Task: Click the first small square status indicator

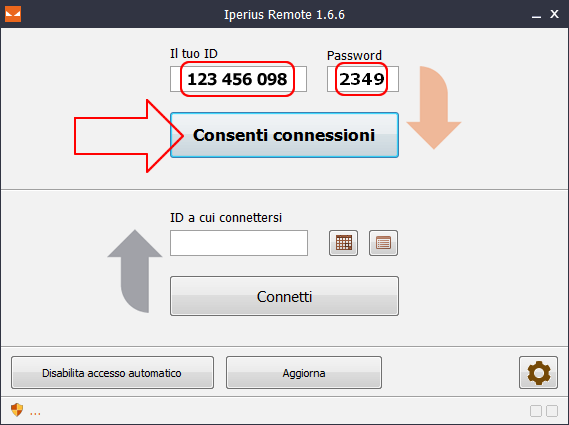Action: [536, 411]
